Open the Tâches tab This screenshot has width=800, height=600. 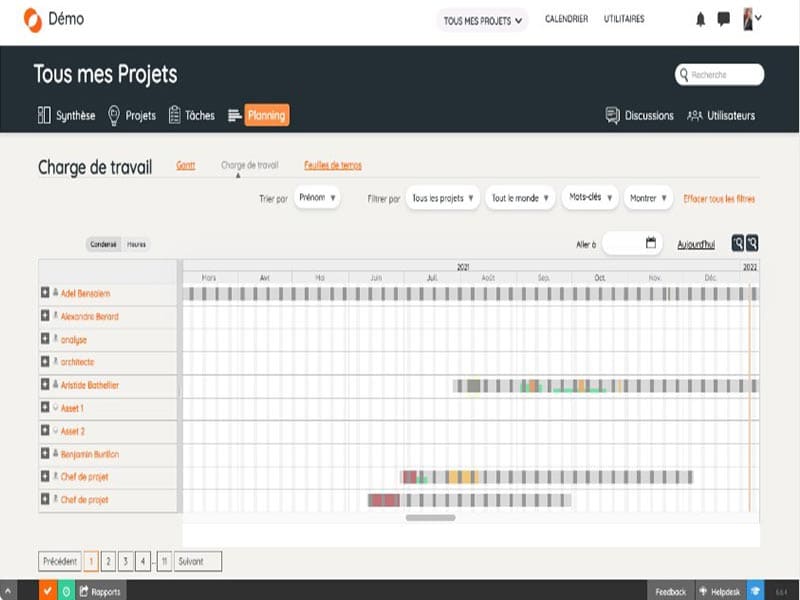point(191,115)
